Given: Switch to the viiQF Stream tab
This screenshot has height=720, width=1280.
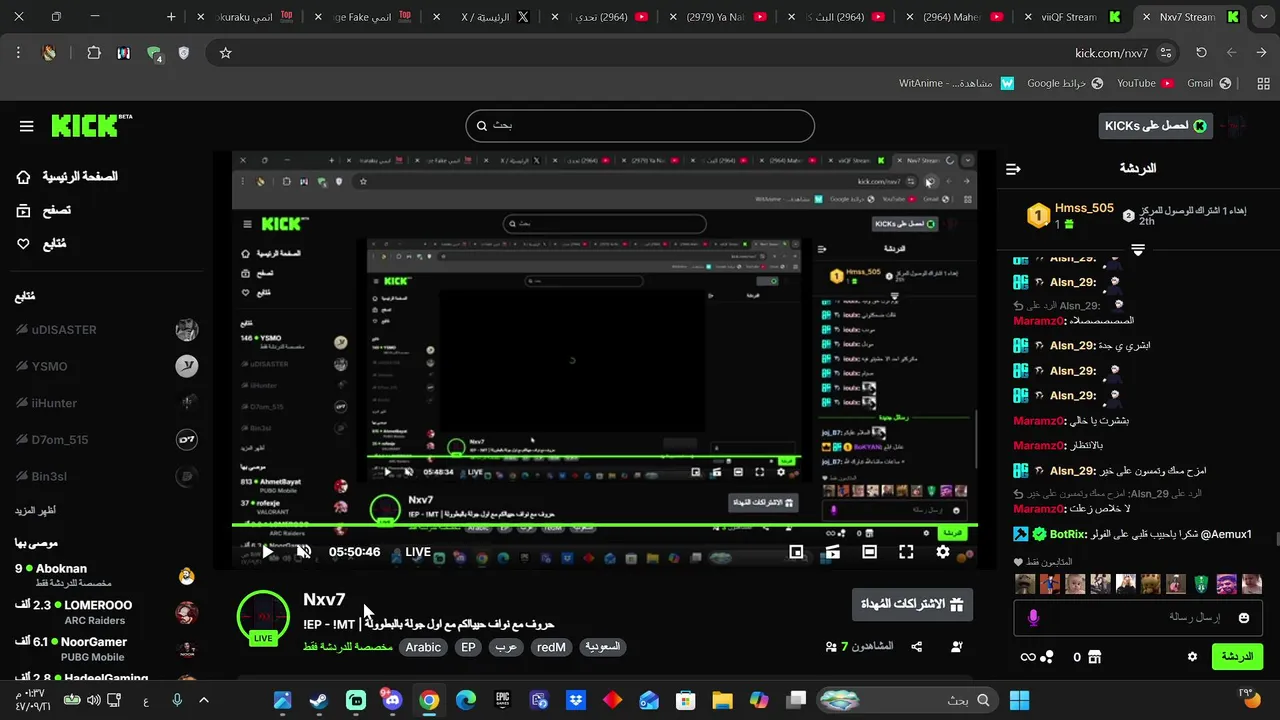Looking at the screenshot, I should pos(1073,17).
